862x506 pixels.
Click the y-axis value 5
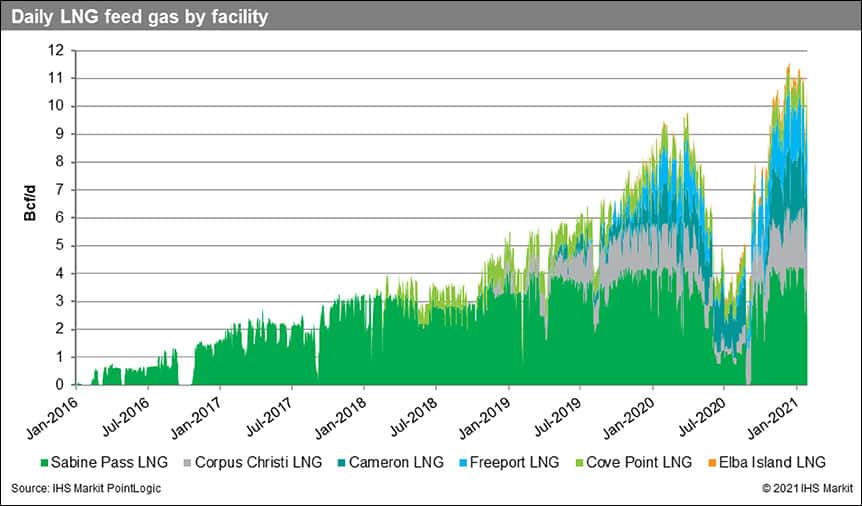click(61, 246)
